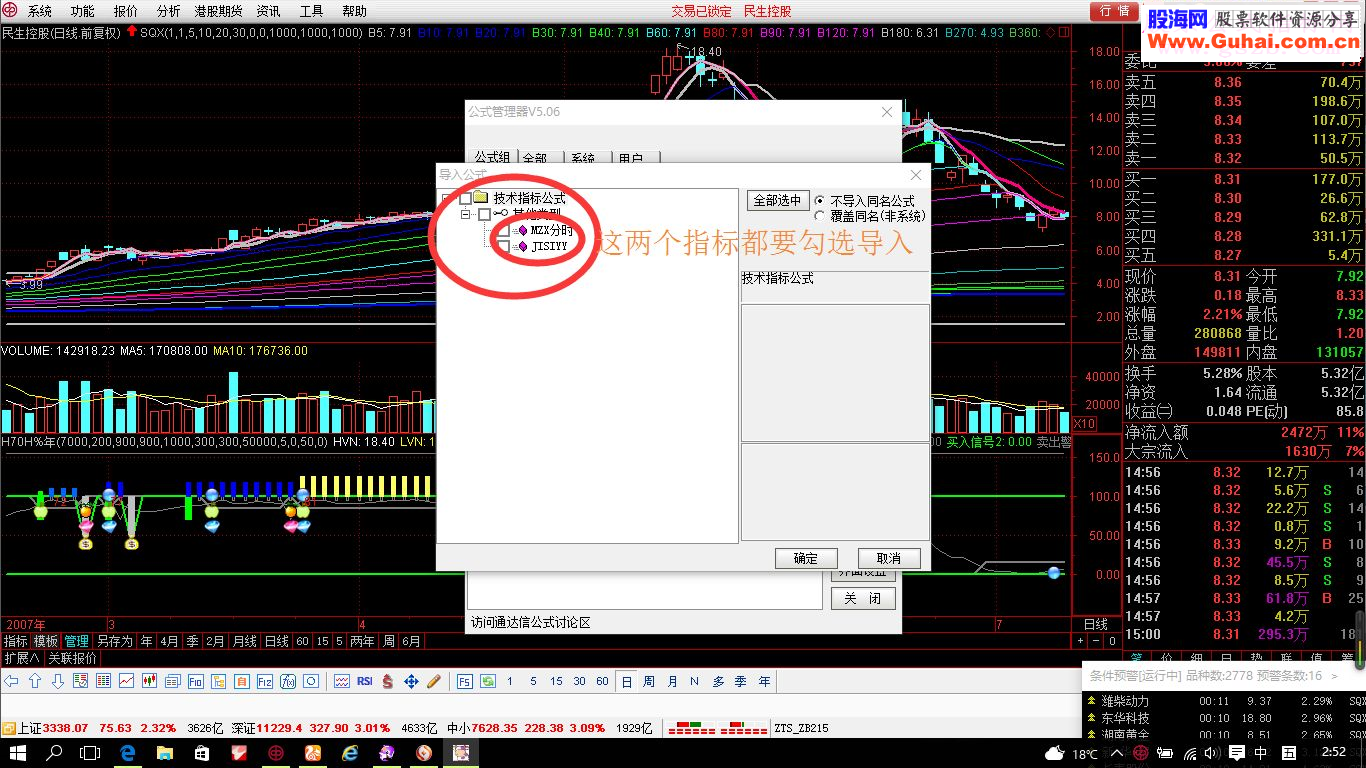The height and width of the screenshot is (768, 1366).
Task: Switch to 公式组 tab in 公式管理器
Action: 492,158
